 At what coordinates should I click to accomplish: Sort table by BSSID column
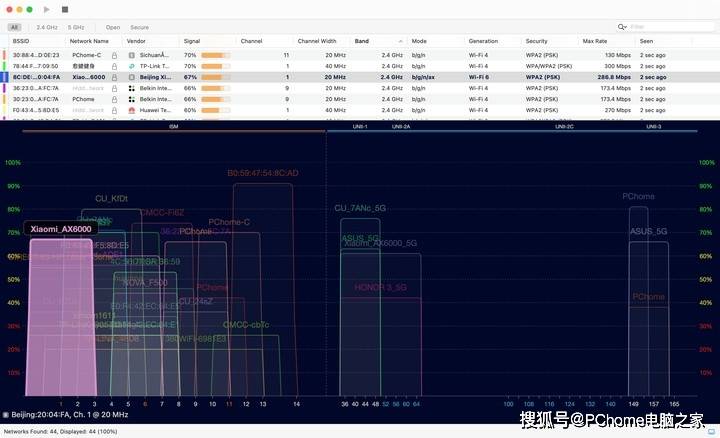click(21, 41)
